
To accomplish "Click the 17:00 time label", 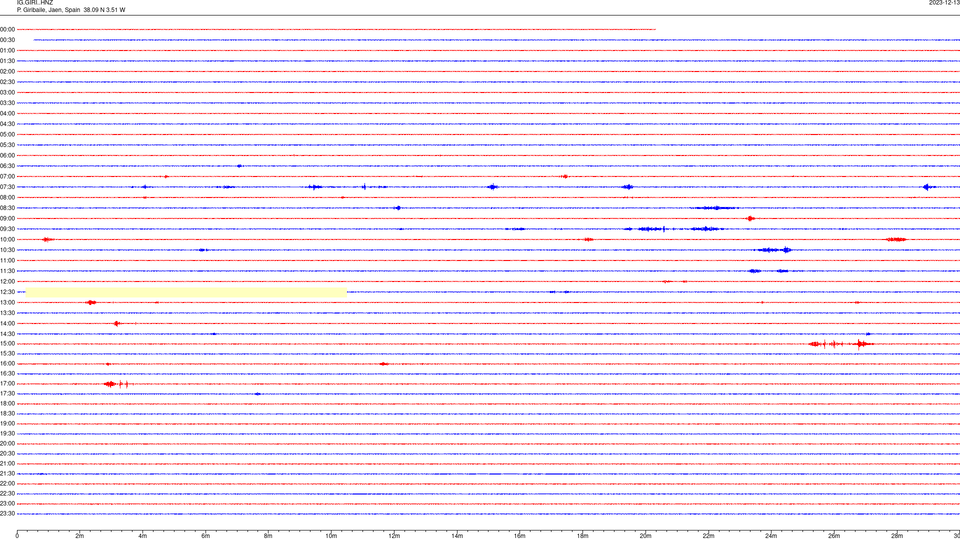I will [7, 384].
